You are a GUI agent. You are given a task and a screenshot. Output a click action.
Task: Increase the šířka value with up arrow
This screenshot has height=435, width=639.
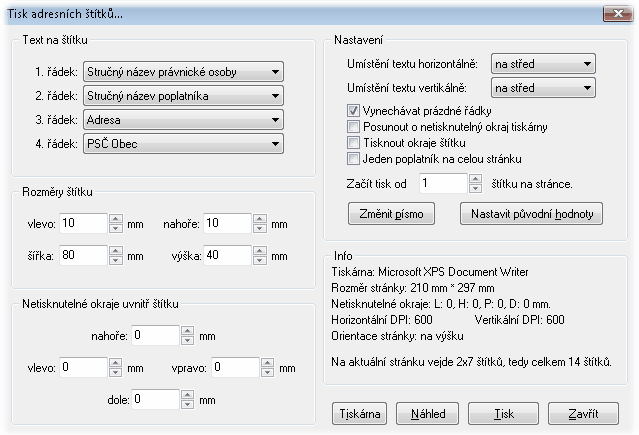(116, 251)
